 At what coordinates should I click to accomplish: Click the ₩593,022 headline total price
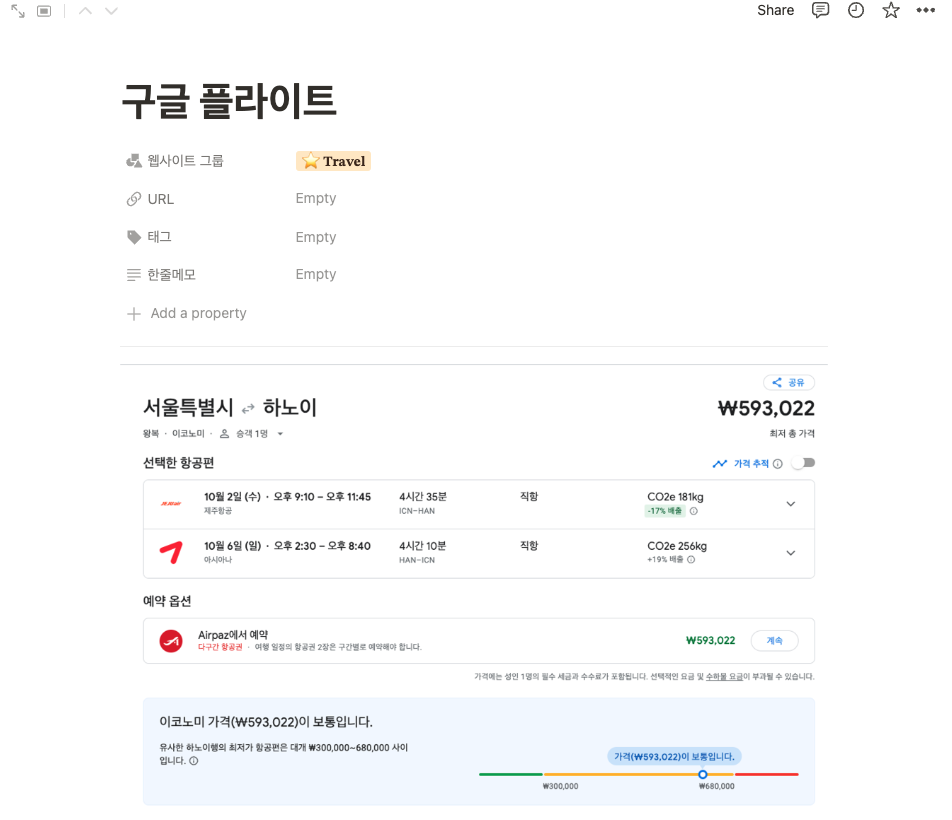[766, 408]
